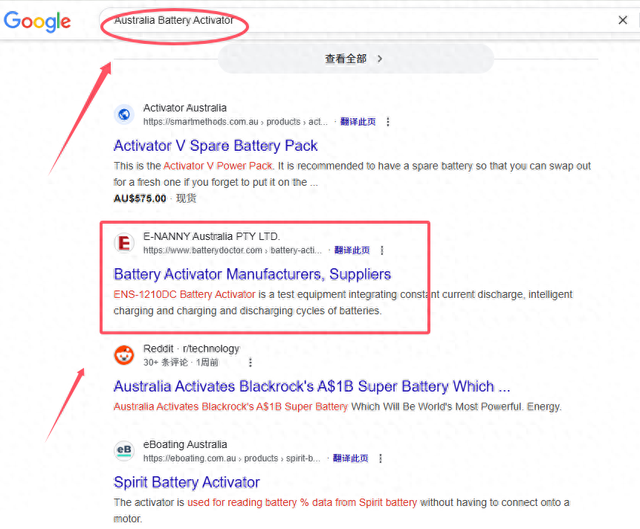The width and height of the screenshot is (640, 529).
Task: Open more options for Reddit r/technology result
Action: [x=250, y=362]
